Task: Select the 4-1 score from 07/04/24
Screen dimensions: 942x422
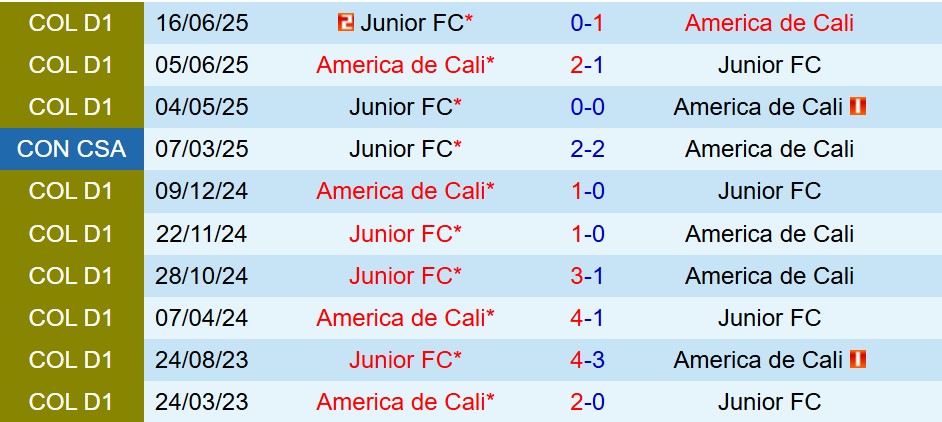Action: pyautogui.click(x=587, y=318)
